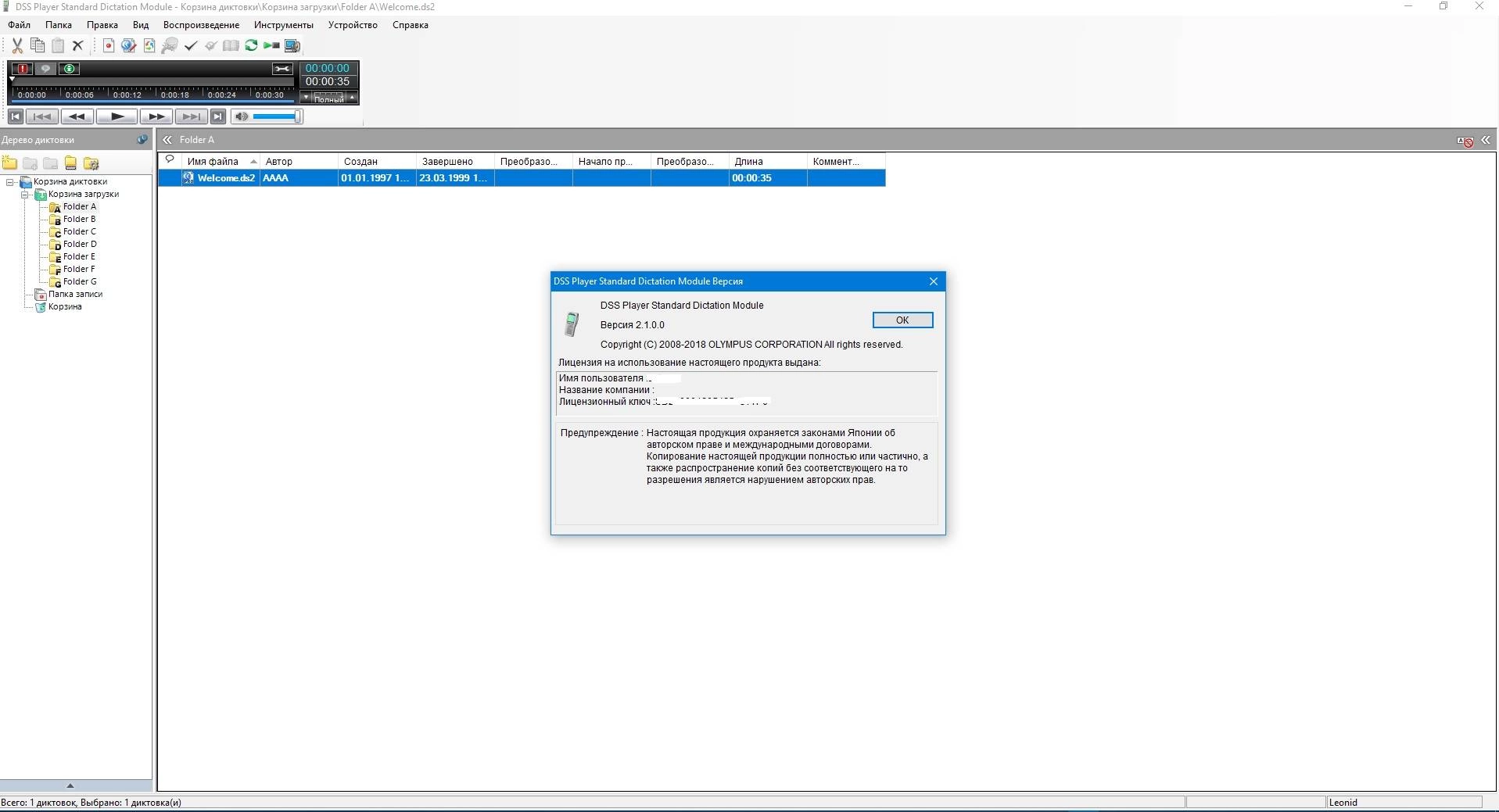The width and height of the screenshot is (1499, 812).
Task: Click the 0:00:12 mark on timeline
Action: (127, 95)
